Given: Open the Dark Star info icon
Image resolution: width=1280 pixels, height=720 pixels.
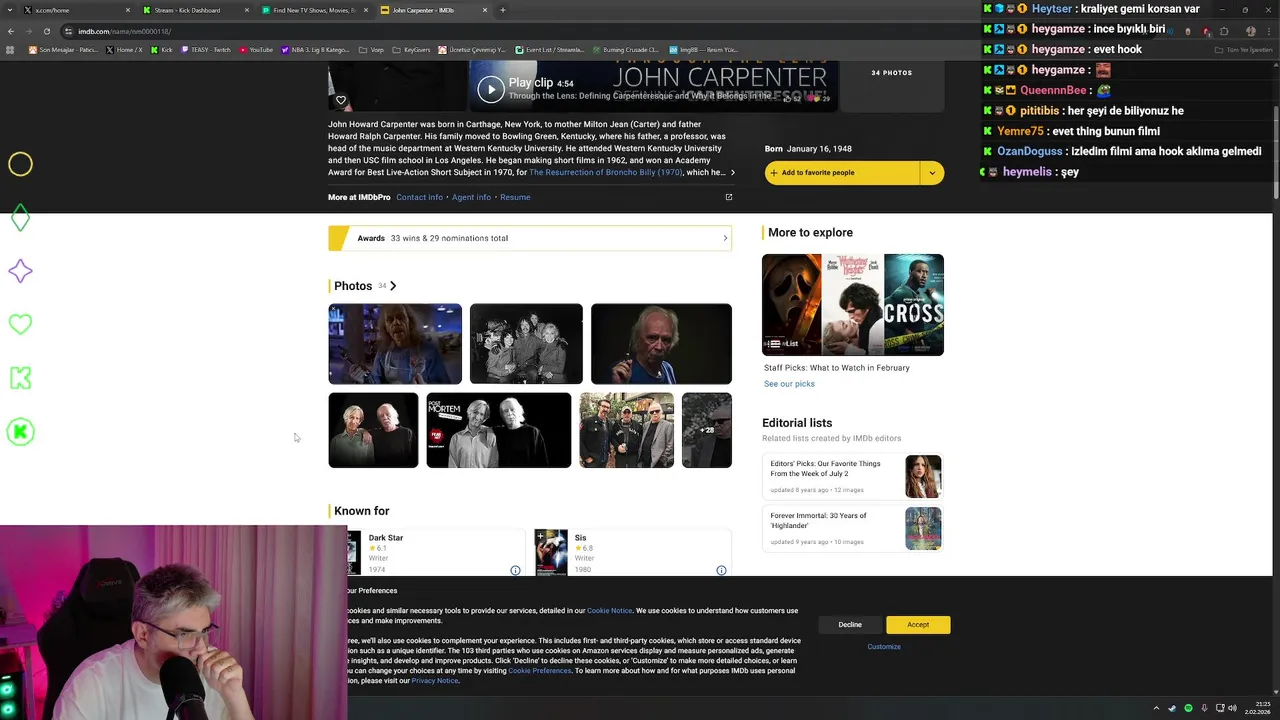Looking at the screenshot, I should pyautogui.click(x=515, y=570).
